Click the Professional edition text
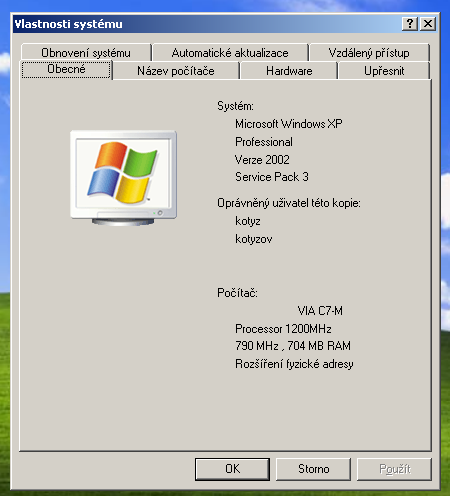The image size is (450, 496). pos(264,142)
